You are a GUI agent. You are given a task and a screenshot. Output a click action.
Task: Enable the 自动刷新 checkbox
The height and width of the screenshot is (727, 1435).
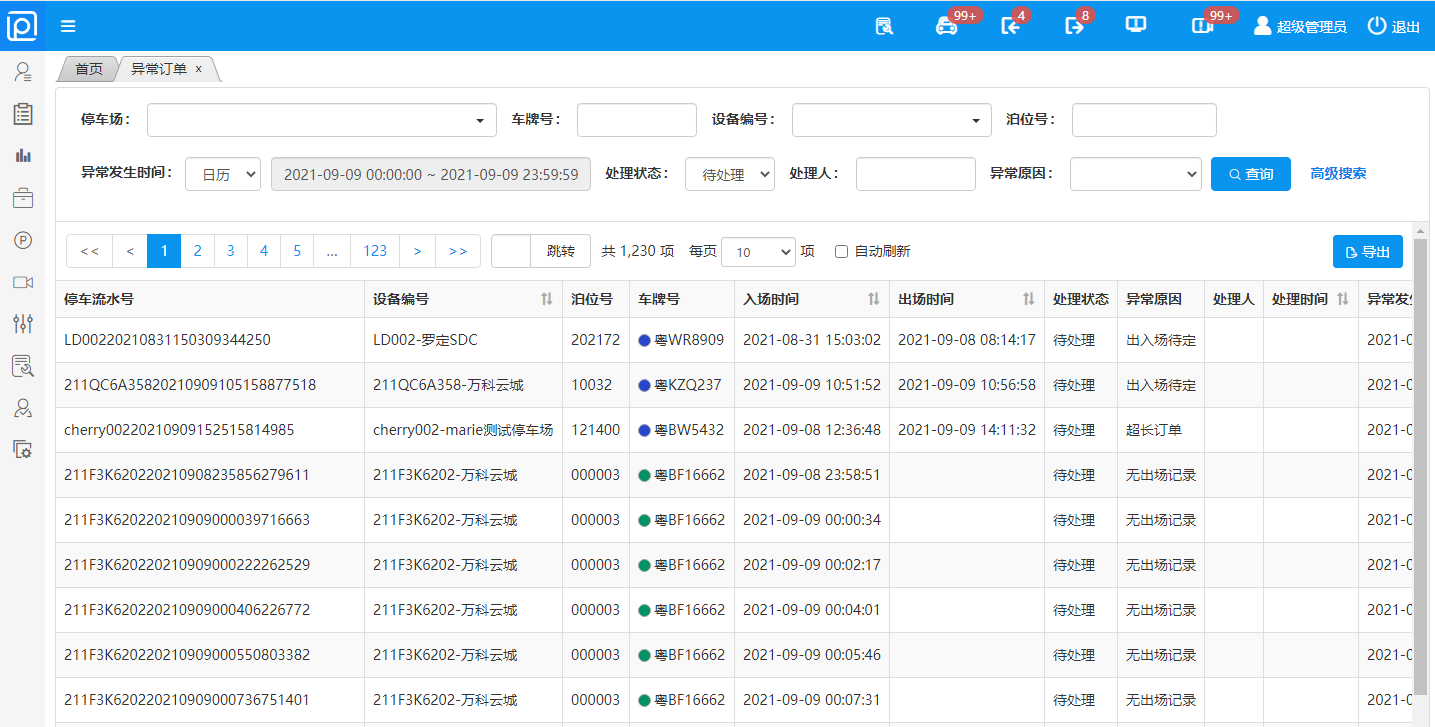841,252
